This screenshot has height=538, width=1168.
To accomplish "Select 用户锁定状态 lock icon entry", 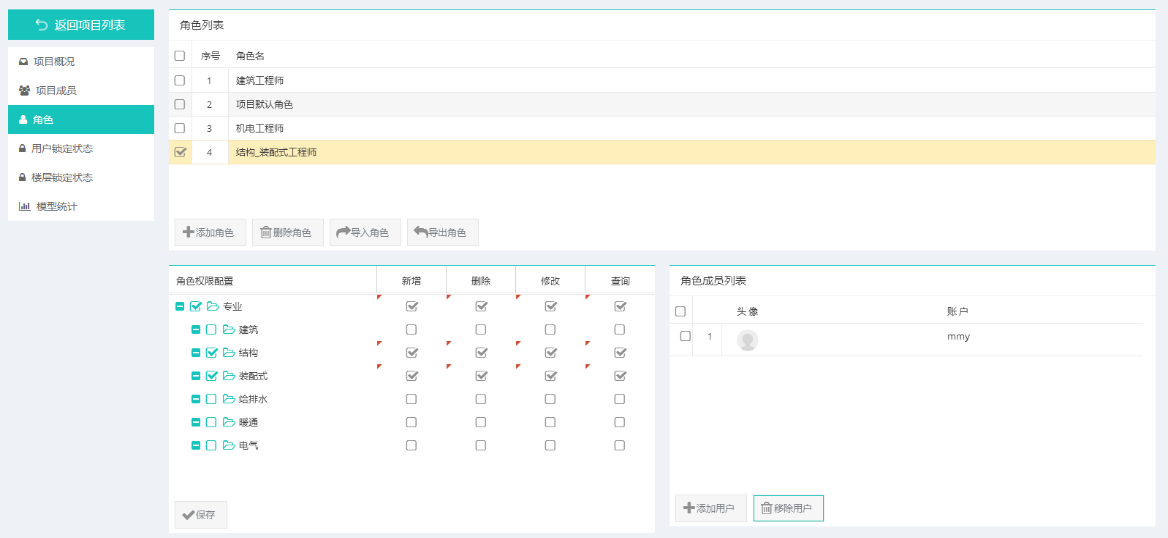I will point(61,149).
